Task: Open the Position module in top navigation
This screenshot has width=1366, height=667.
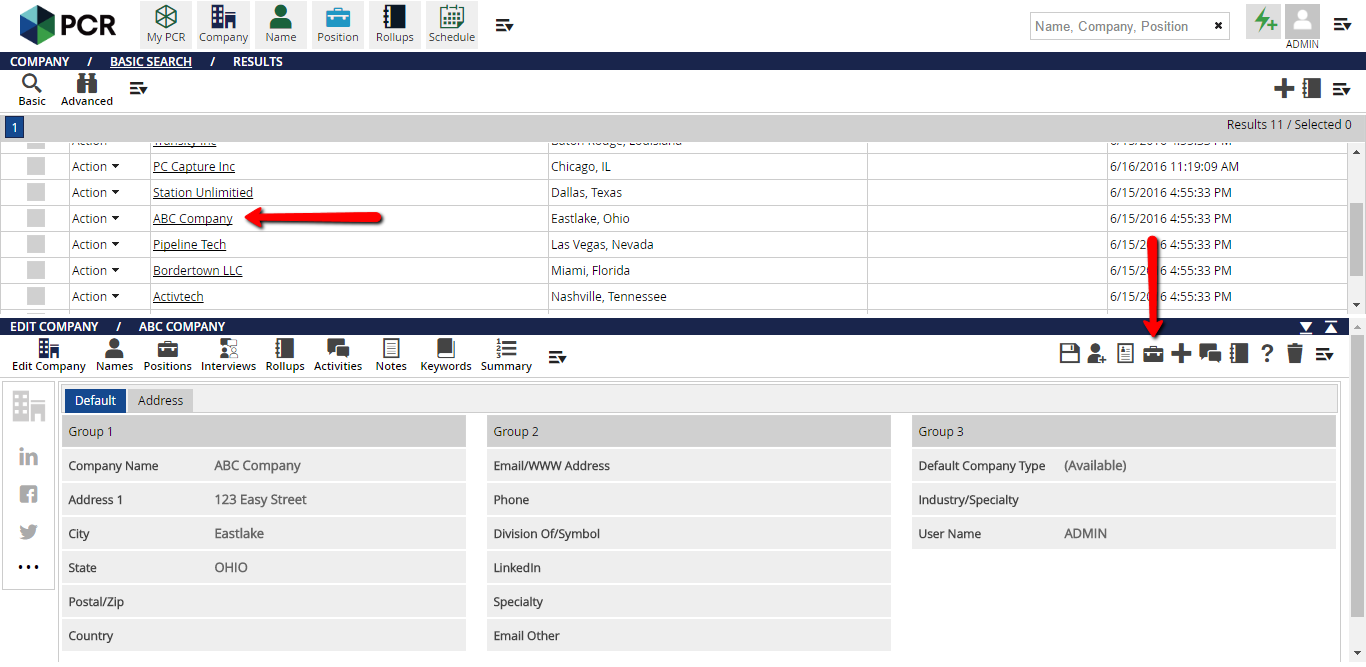Action: click(338, 25)
